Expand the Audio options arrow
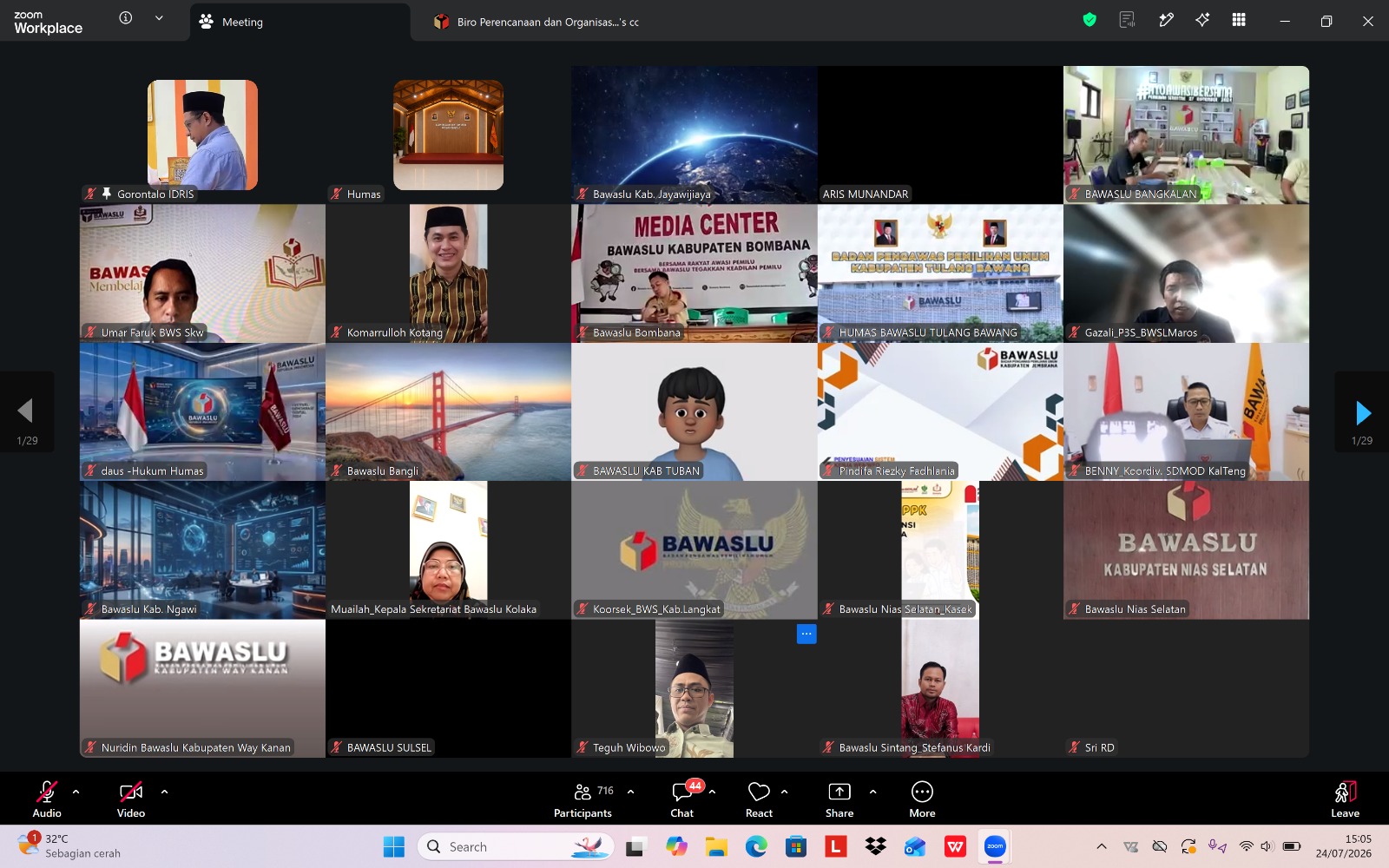 tap(76, 792)
